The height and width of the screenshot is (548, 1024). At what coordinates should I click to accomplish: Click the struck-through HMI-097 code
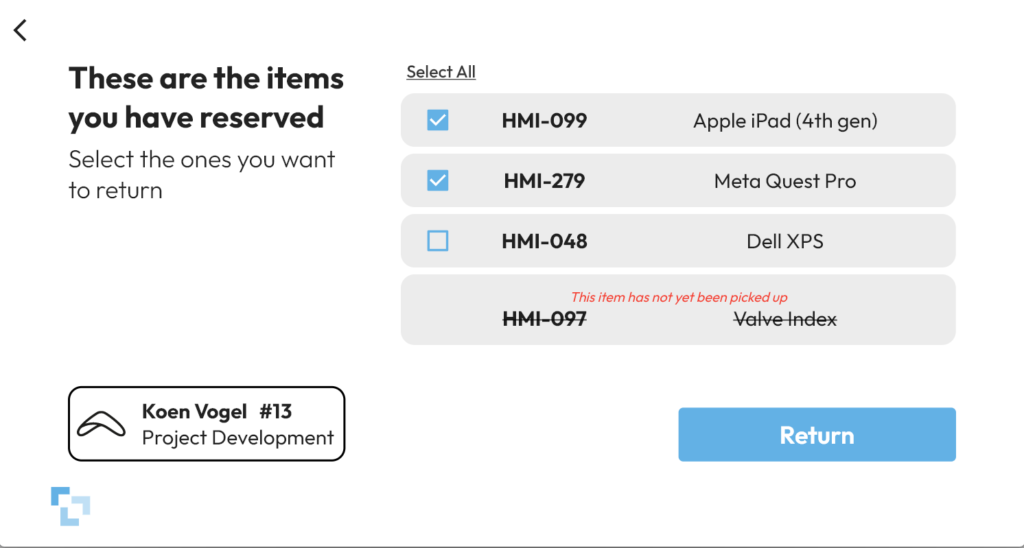pos(544,319)
